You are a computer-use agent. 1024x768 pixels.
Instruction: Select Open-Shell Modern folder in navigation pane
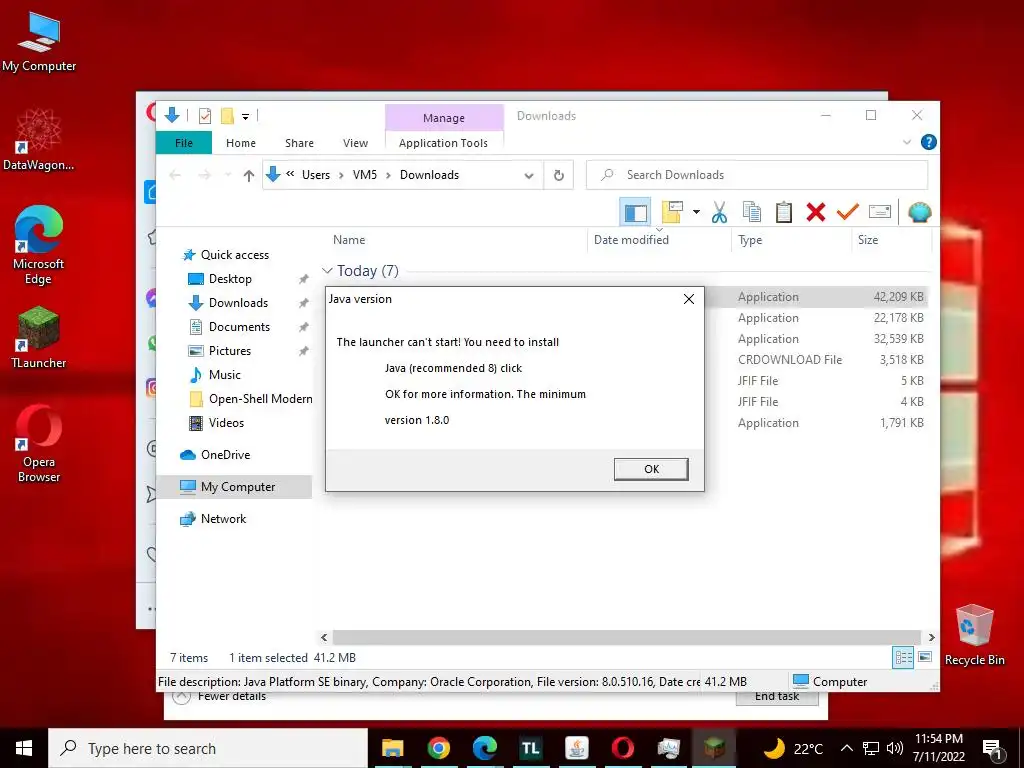click(260, 399)
